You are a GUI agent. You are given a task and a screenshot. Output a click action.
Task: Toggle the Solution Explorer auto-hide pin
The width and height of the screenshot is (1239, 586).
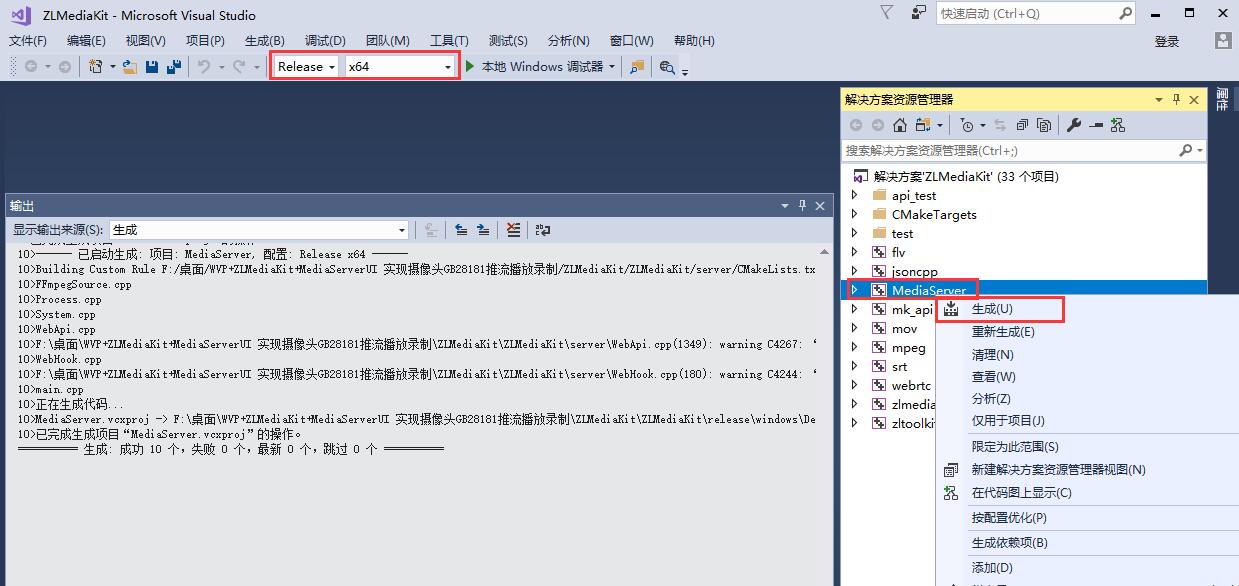[1177, 99]
